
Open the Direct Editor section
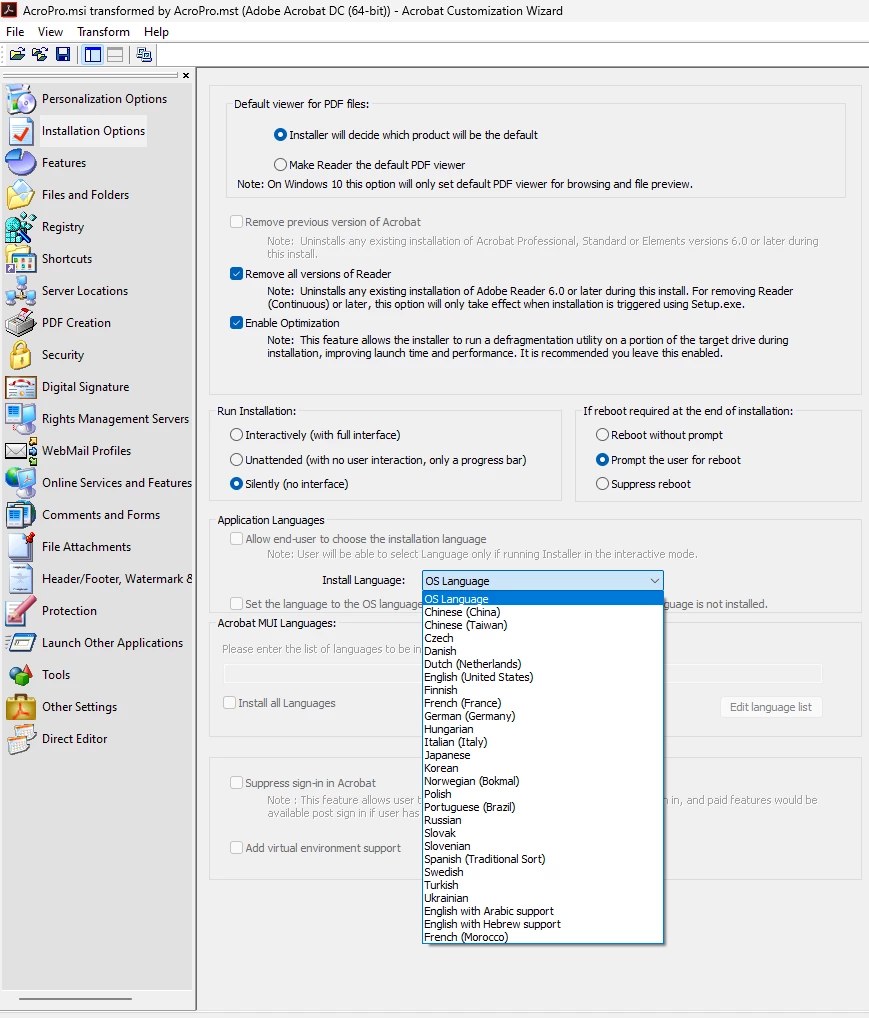[x=74, y=739]
